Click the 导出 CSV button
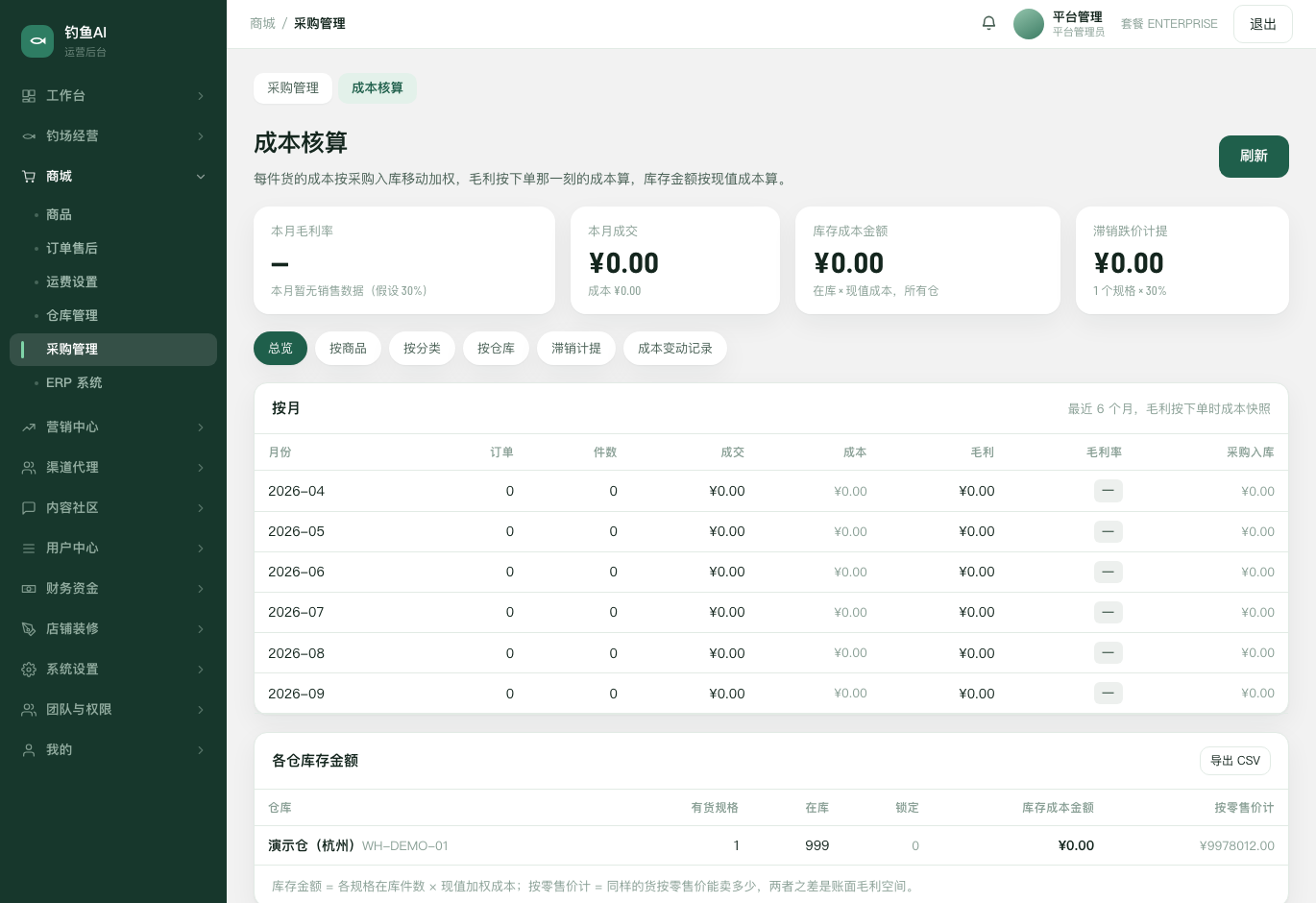This screenshot has height=903, width=1316. click(1235, 761)
